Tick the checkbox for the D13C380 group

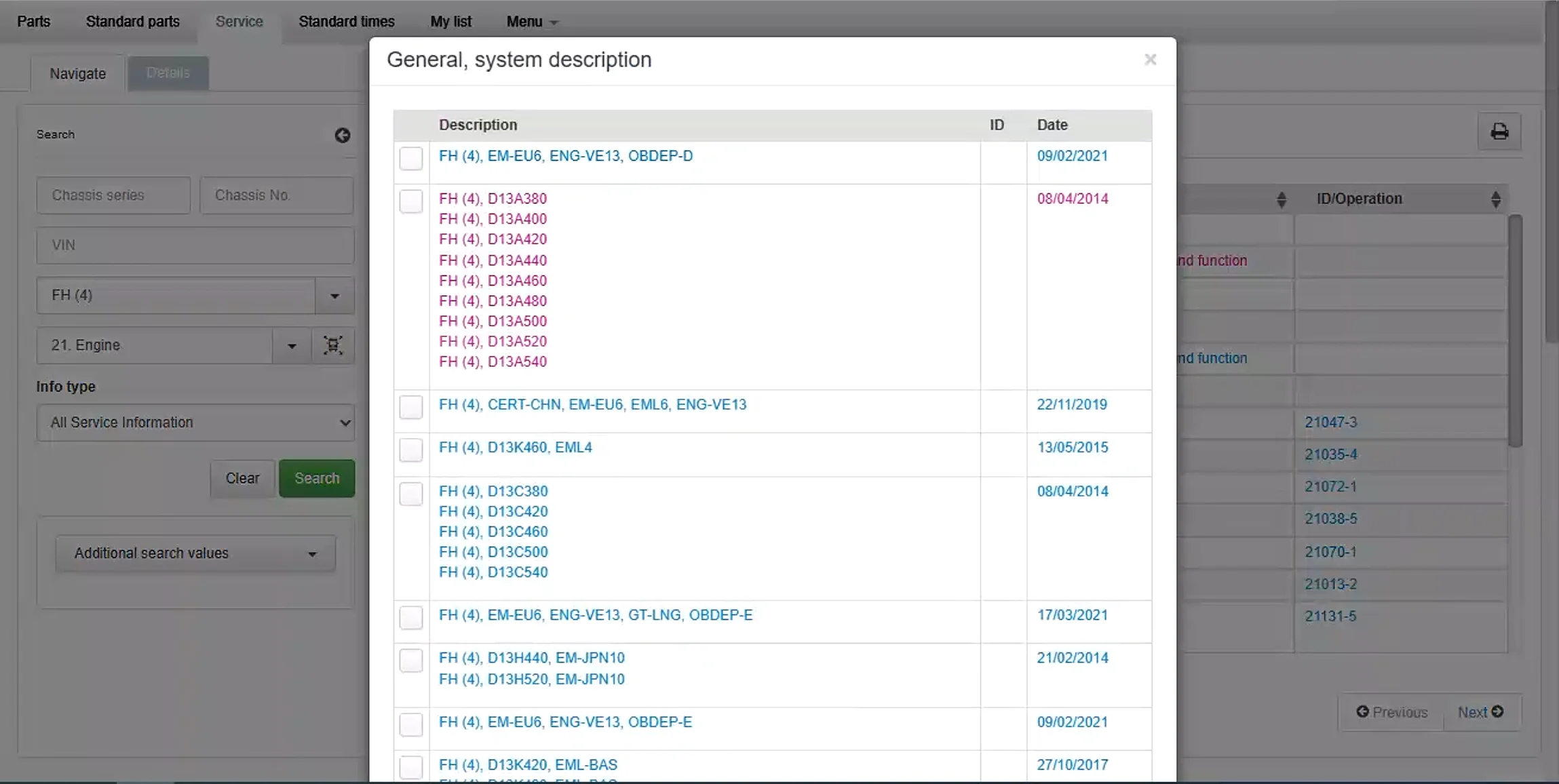click(x=411, y=494)
